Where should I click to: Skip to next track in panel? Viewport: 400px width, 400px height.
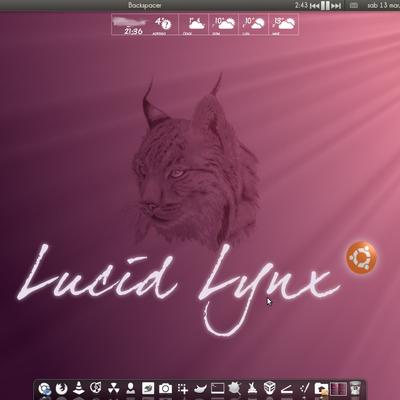(336, 6)
